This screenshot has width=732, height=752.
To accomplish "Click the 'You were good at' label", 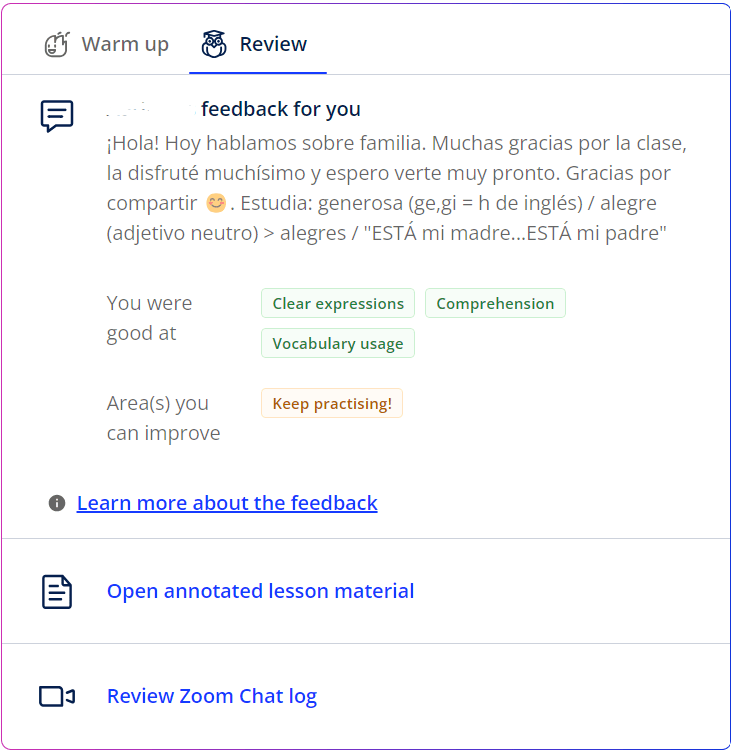I will (149, 318).
